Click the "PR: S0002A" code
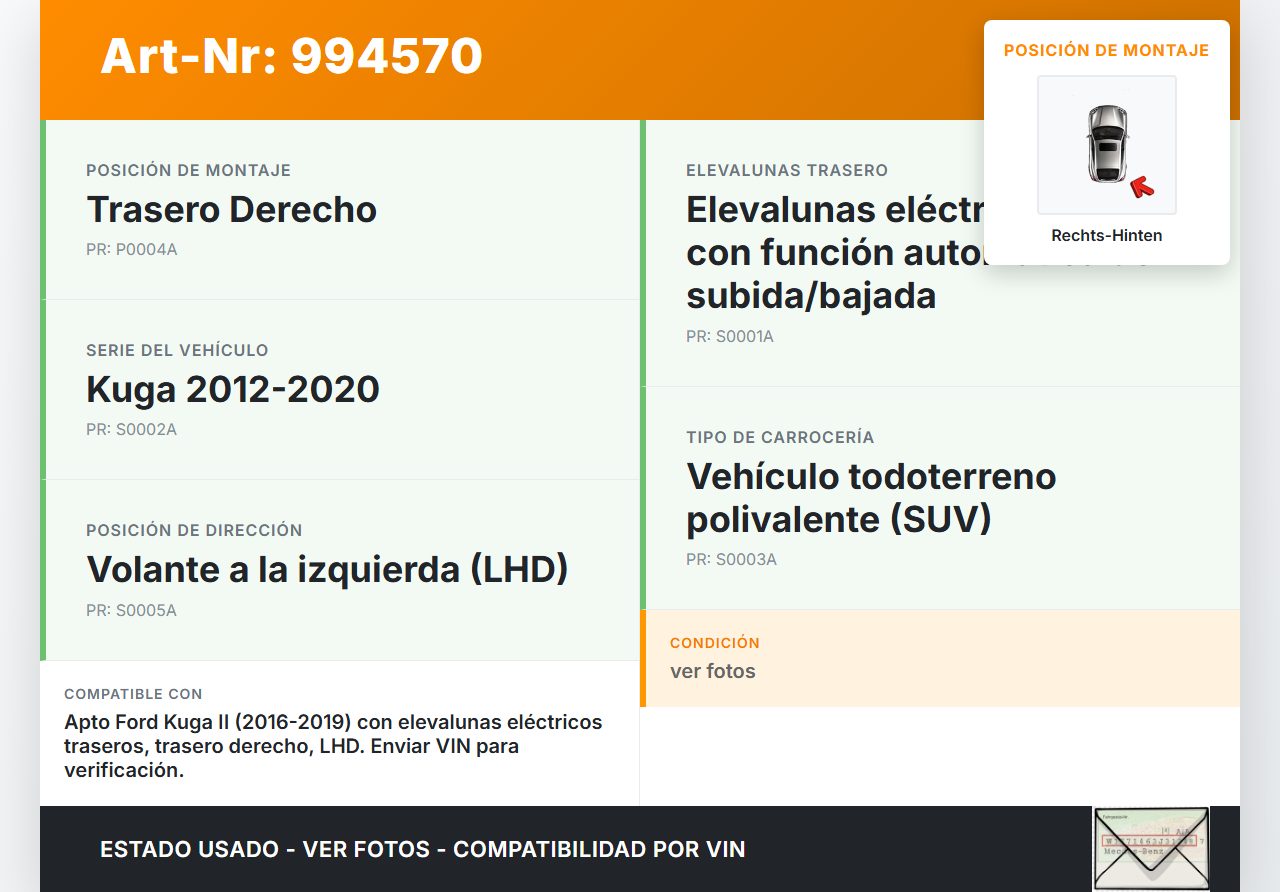This screenshot has width=1280, height=892. click(131, 429)
